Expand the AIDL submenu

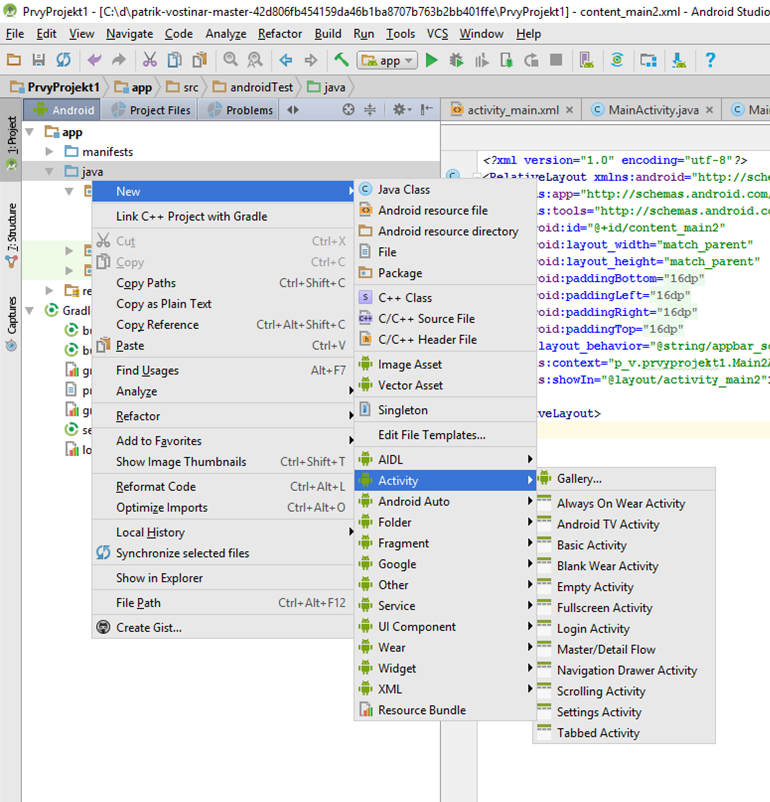point(445,460)
